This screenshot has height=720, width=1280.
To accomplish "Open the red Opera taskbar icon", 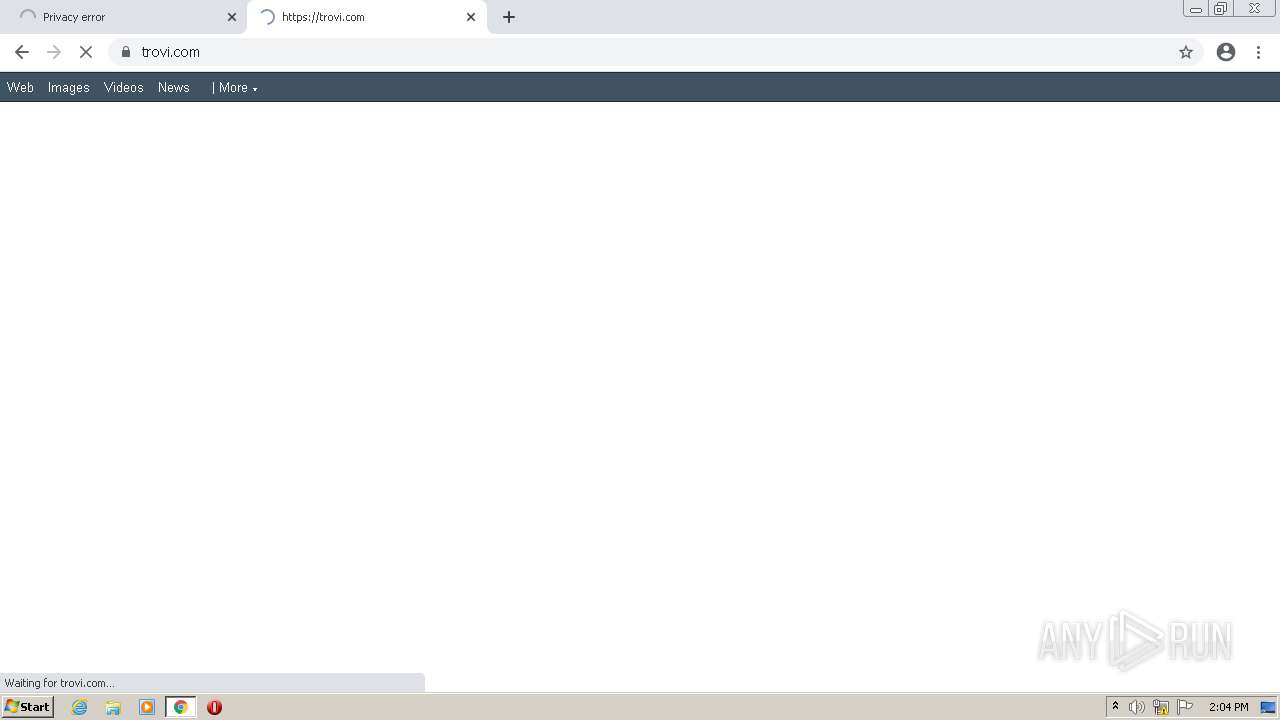I will (x=214, y=707).
